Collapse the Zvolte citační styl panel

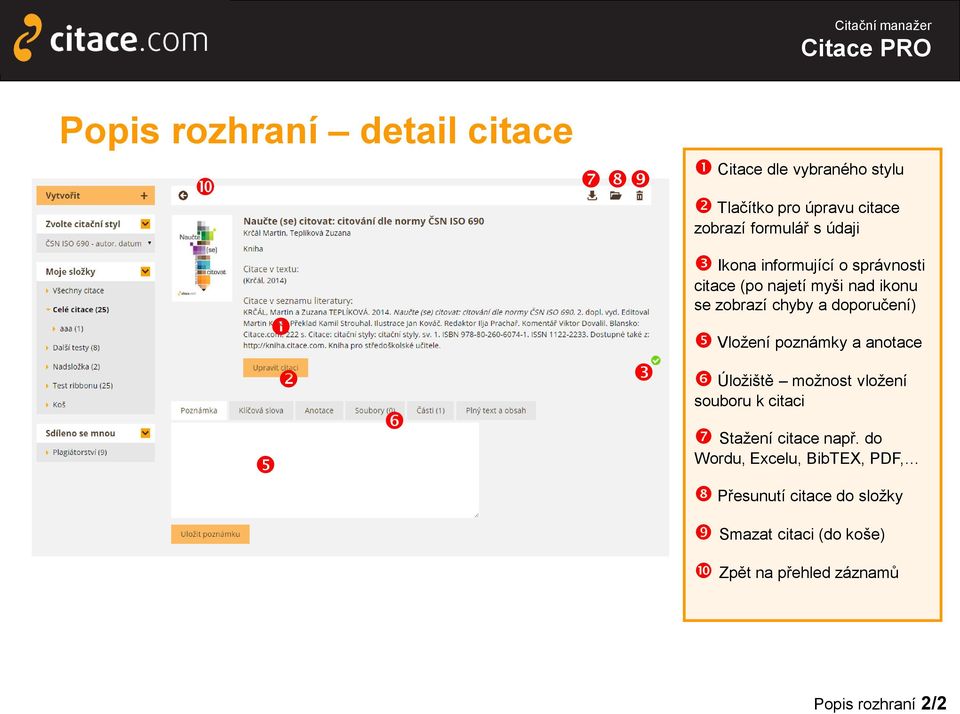[x=145, y=224]
